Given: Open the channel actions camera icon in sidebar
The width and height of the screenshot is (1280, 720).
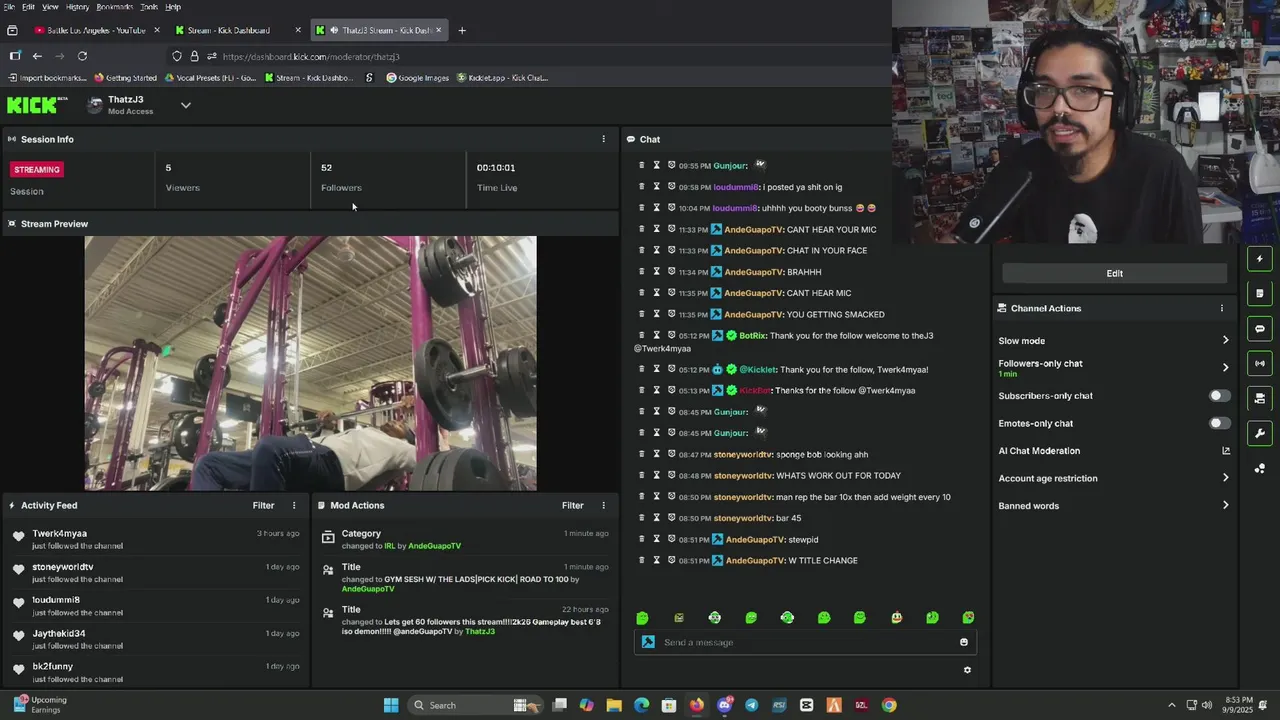Looking at the screenshot, I should (x=1259, y=398).
